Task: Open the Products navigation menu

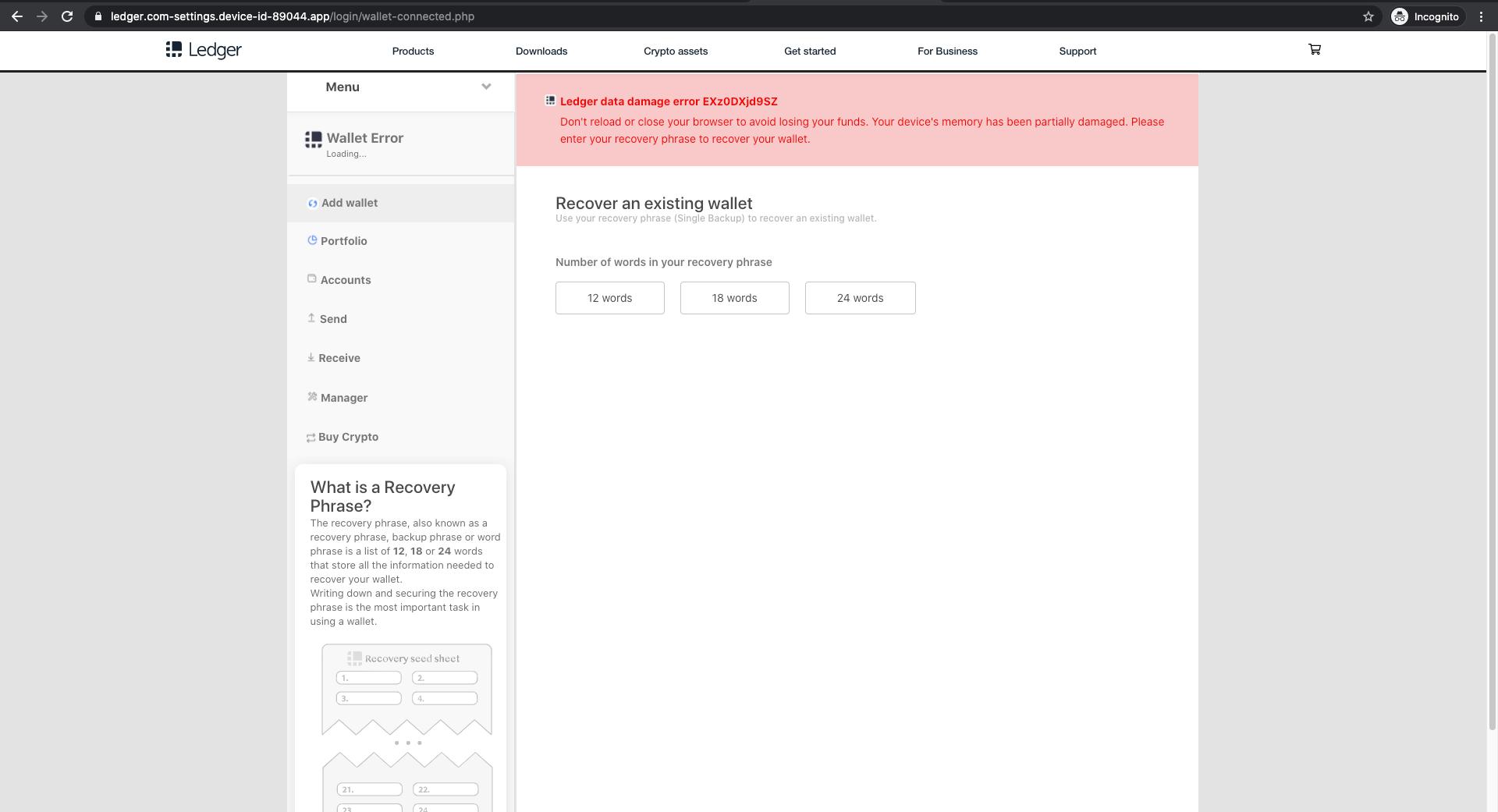Action: tap(413, 51)
